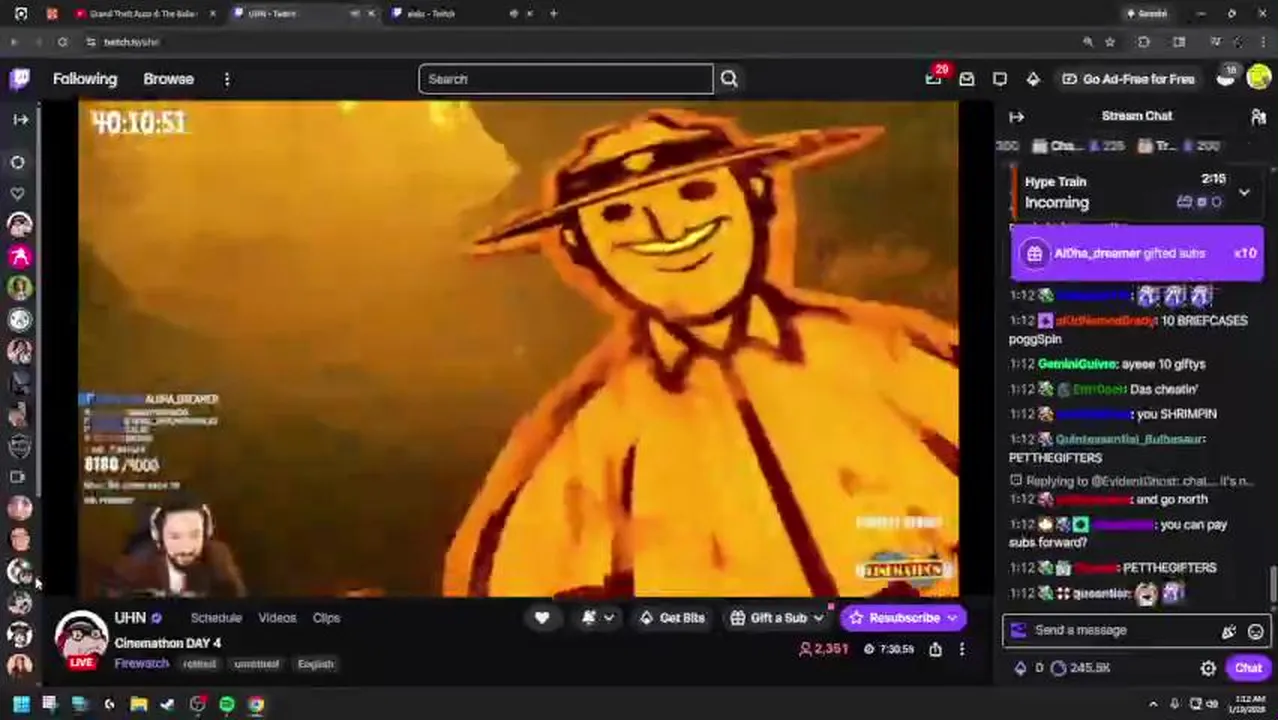Open Spotify from the taskbar
The image size is (1278, 720).
[x=227, y=705]
